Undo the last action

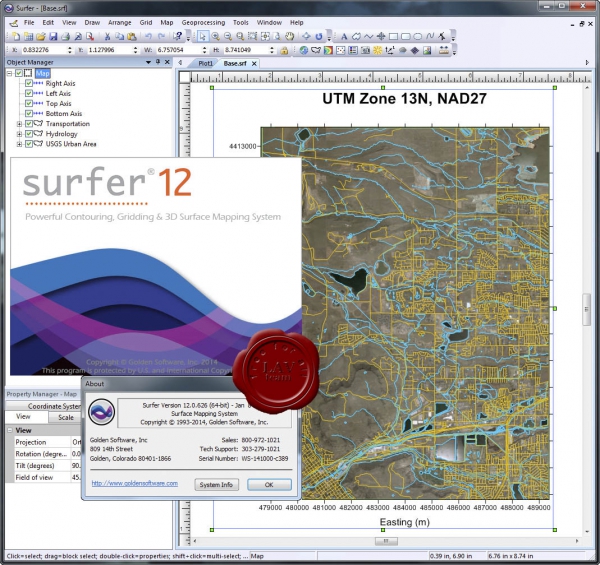pyautogui.click(x=148, y=36)
